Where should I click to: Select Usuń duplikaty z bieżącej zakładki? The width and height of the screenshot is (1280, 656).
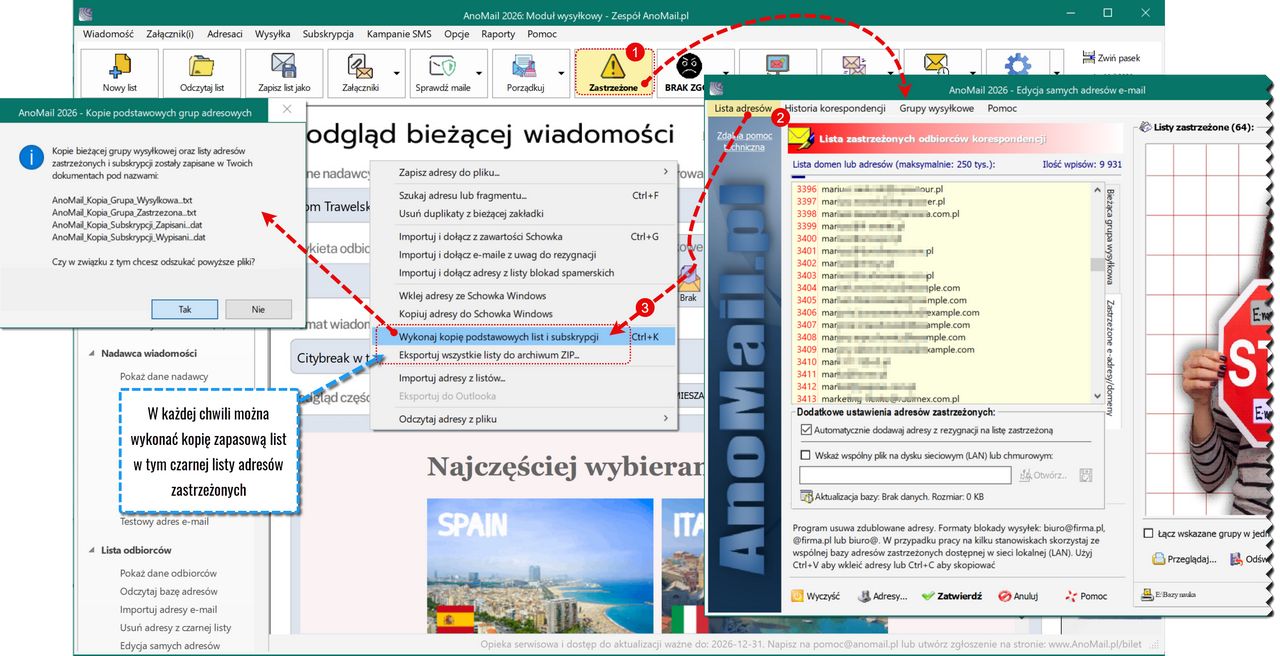coord(524,213)
